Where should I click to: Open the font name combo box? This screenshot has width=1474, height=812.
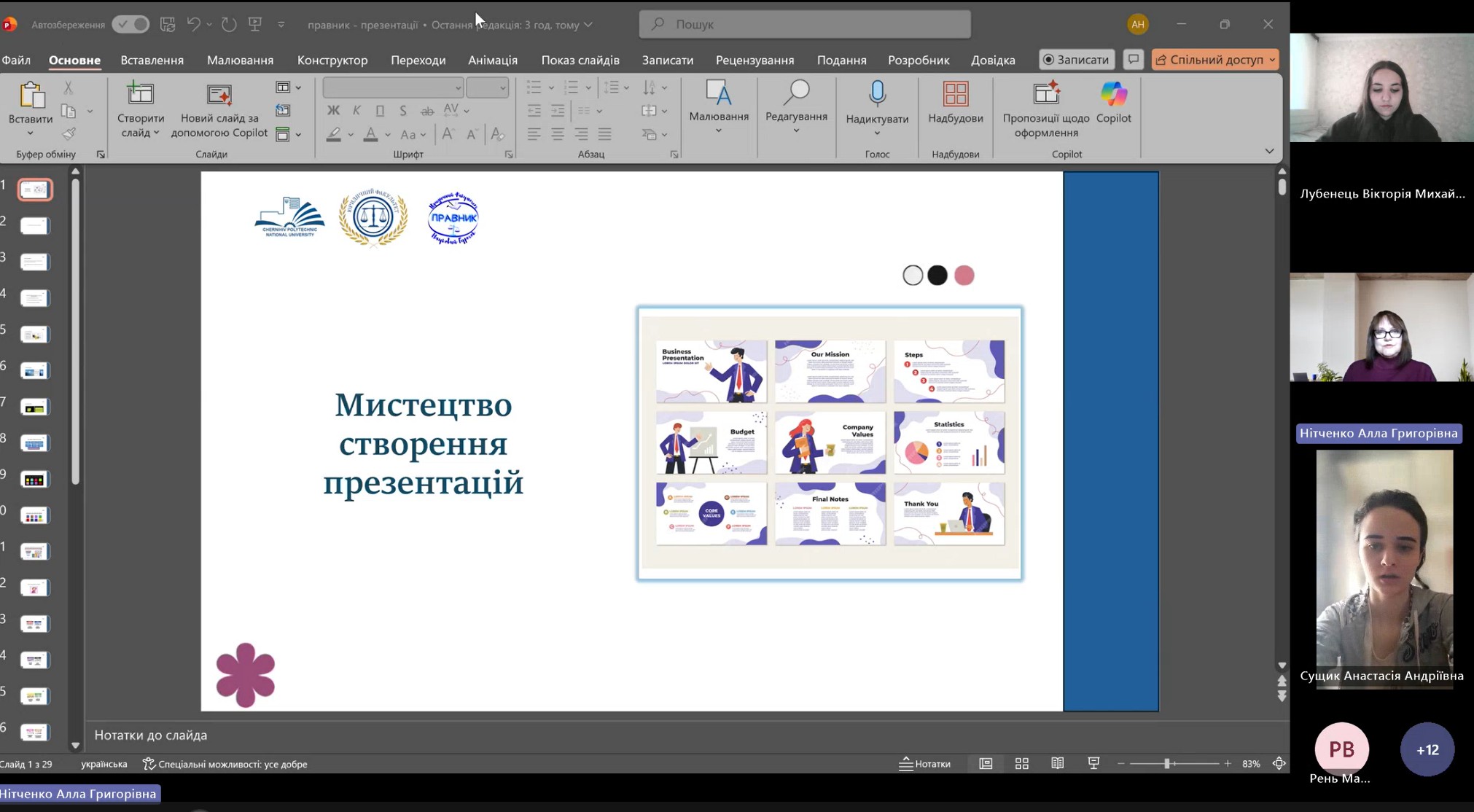point(393,87)
